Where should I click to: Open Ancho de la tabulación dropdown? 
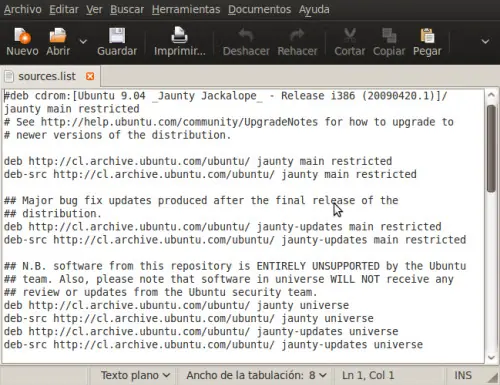pos(256,375)
